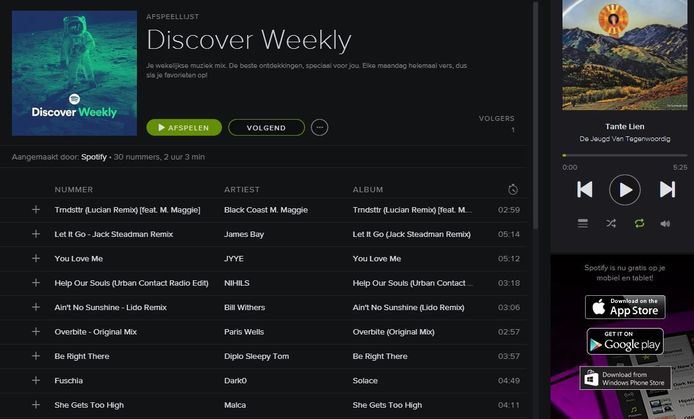Add Trndsttr (Lucian Remix) with plus icon
694x419 pixels.
[x=36, y=210]
